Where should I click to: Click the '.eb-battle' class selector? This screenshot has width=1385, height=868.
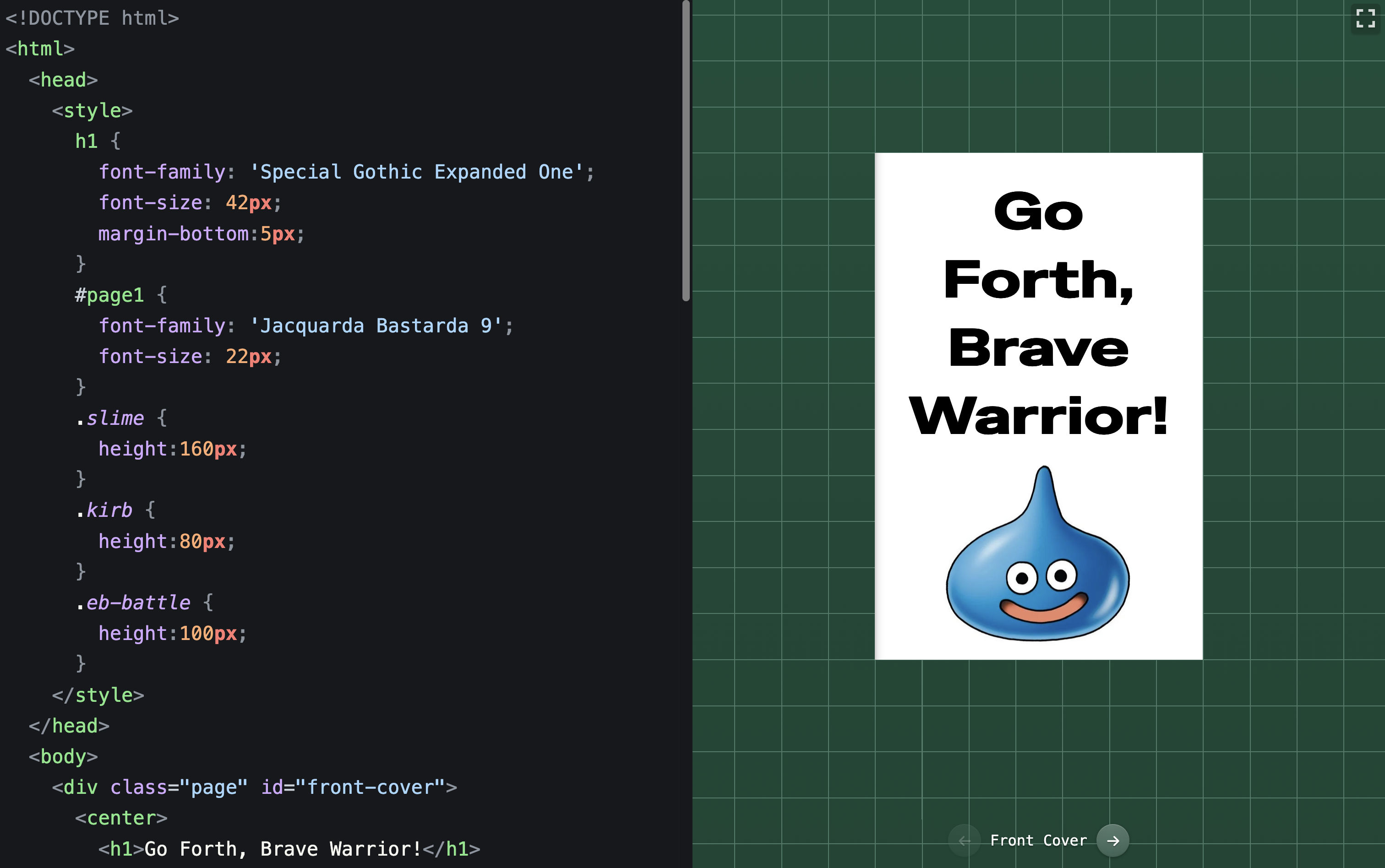133,603
